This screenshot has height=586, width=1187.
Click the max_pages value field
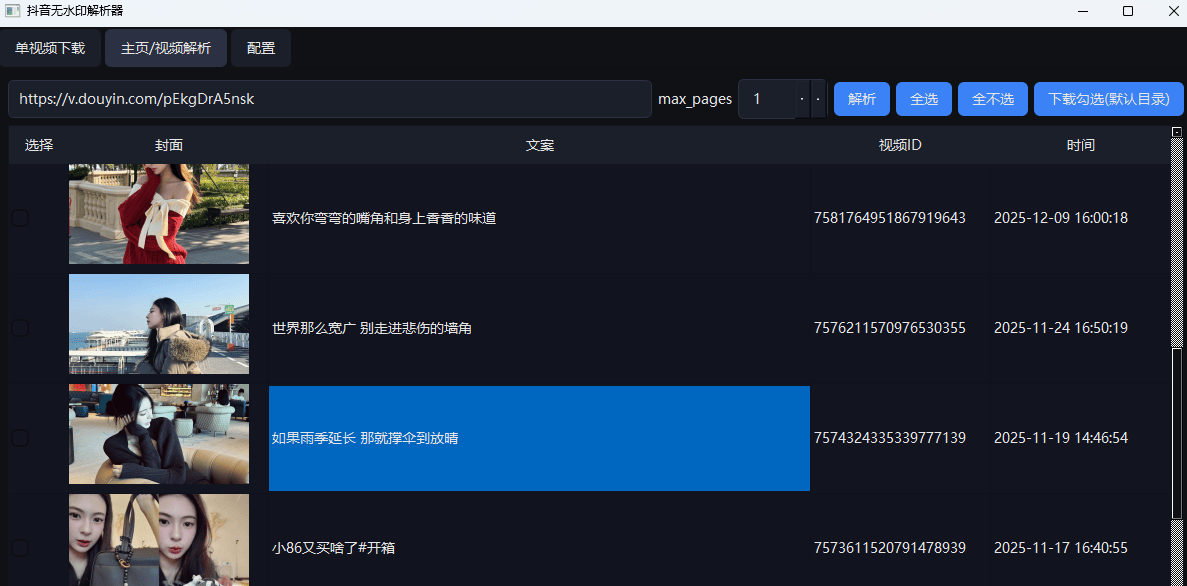[765, 99]
